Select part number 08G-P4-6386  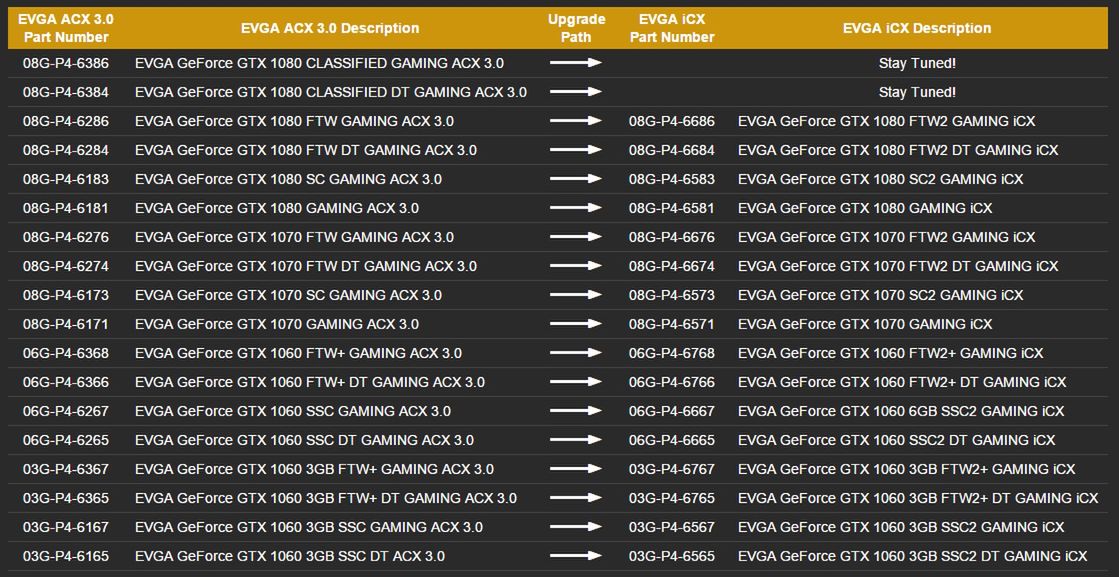click(x=66, y=63)
